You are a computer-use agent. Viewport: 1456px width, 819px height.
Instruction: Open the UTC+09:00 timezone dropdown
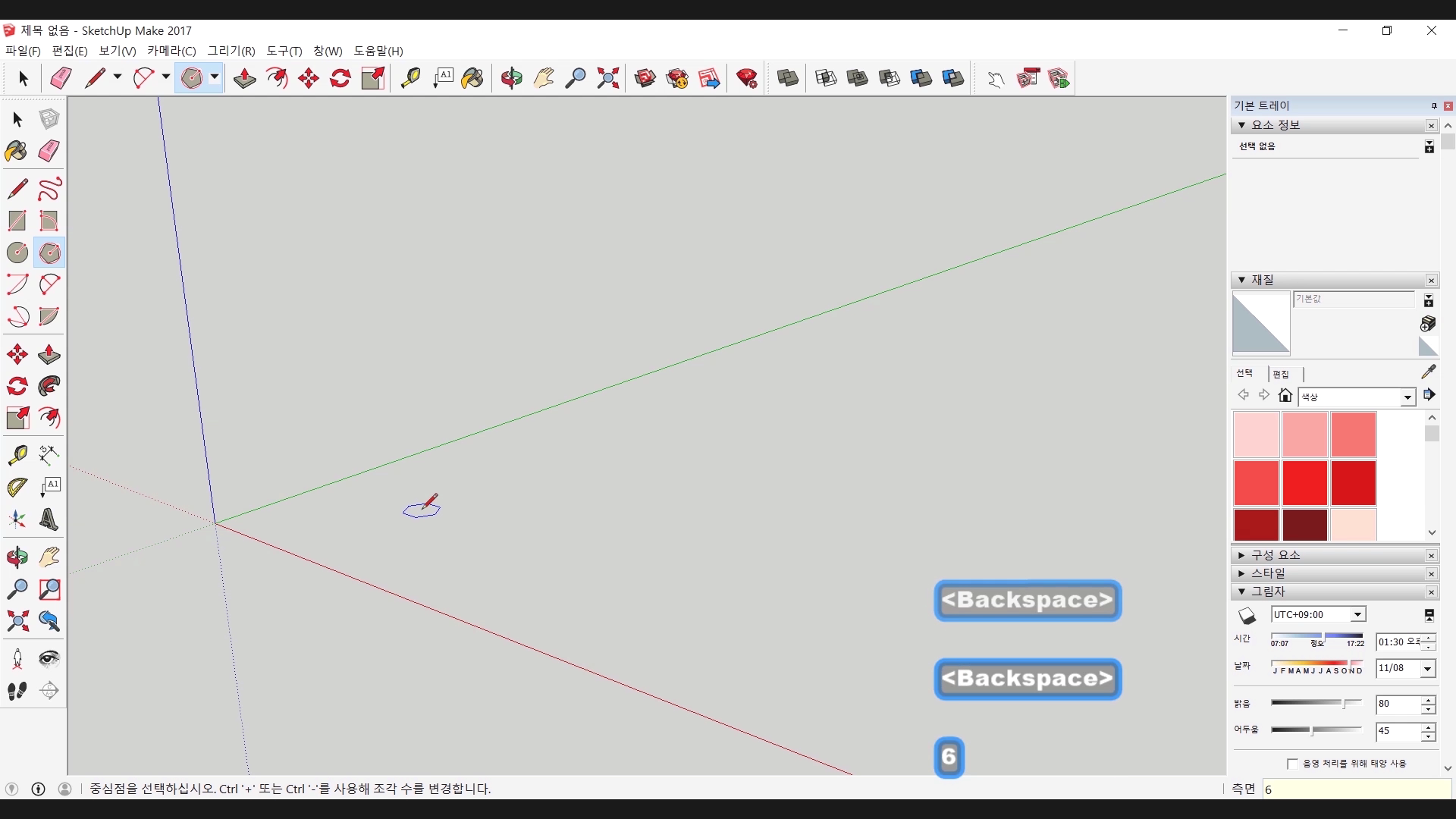pos(1357,615)
